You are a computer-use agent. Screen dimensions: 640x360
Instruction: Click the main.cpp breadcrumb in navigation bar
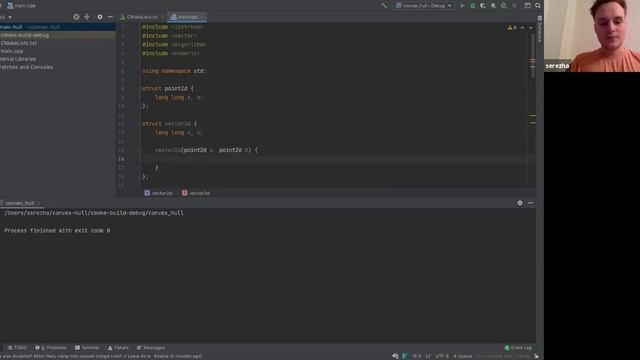coord(21,6)
